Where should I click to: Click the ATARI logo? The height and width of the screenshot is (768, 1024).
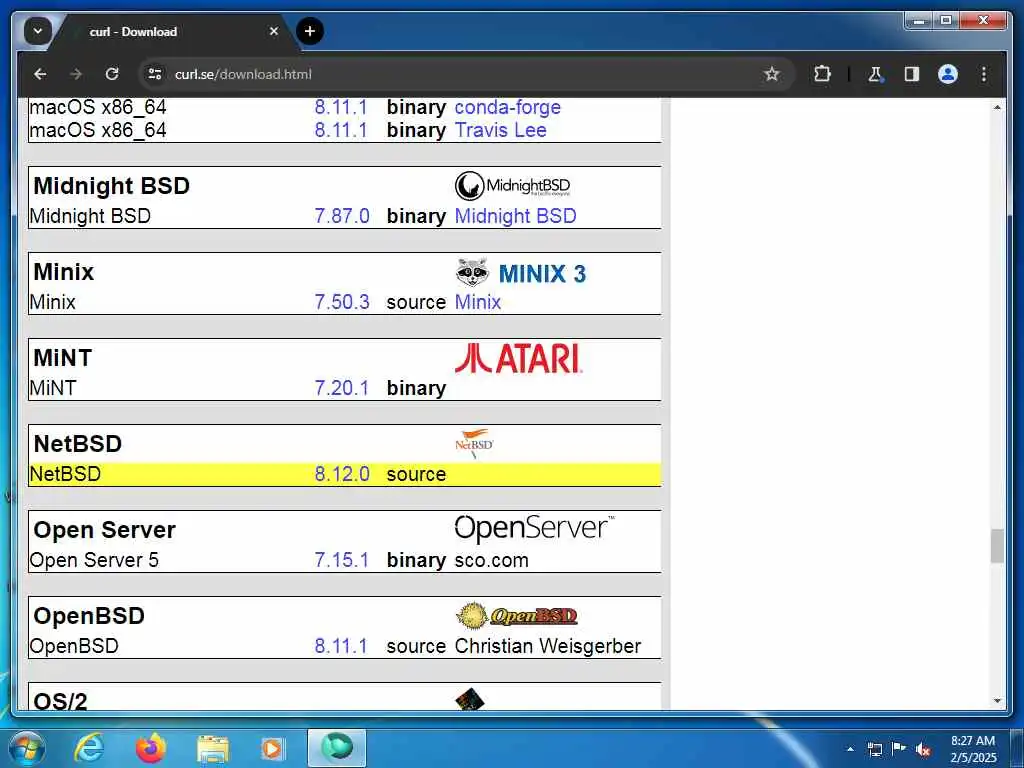click(x=519, y=359)
